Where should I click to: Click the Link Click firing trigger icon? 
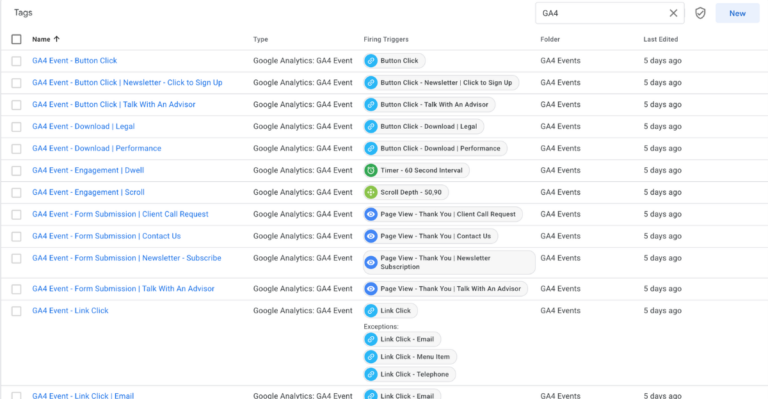[371, 310]
